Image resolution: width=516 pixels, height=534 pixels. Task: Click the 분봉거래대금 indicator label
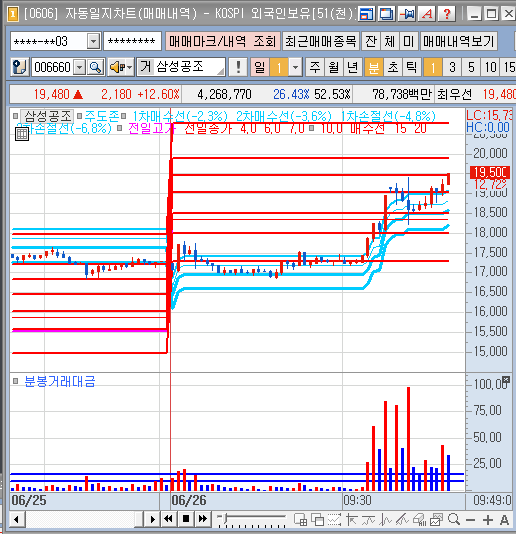[x=60, y=381]
